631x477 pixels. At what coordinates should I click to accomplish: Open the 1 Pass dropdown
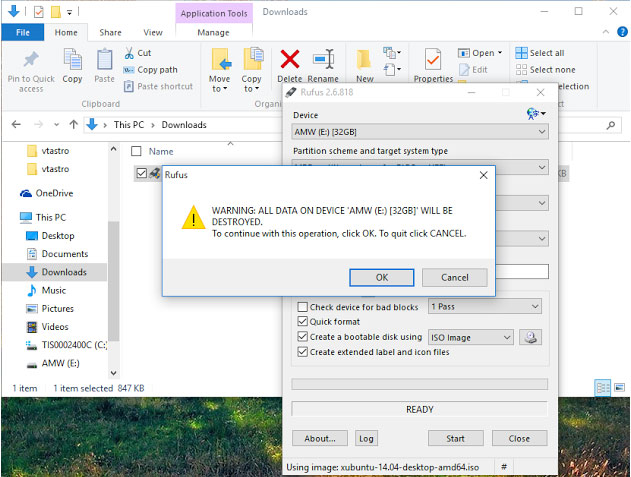pos(485,307)
